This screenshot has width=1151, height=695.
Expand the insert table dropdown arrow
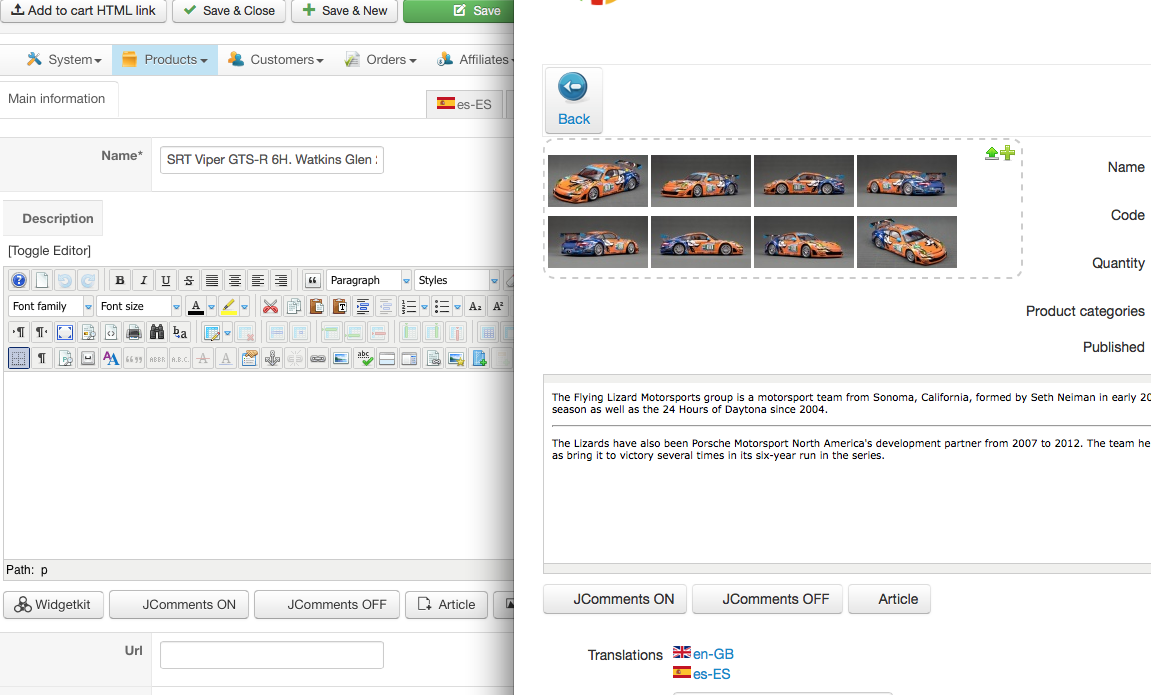pyautogui.click(x=228, y=333)
